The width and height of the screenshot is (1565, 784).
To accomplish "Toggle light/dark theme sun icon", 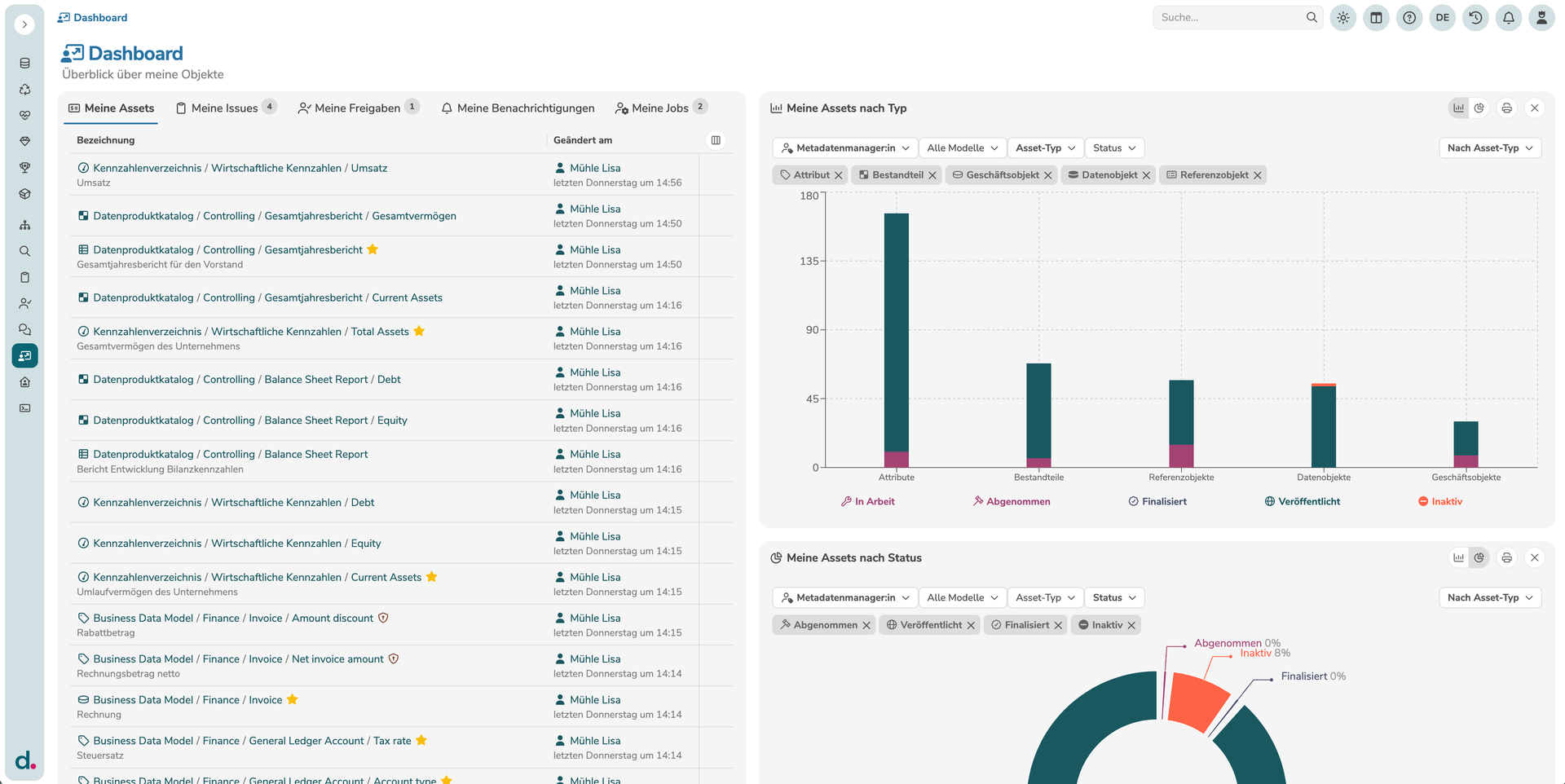I will click(1342, 18).
